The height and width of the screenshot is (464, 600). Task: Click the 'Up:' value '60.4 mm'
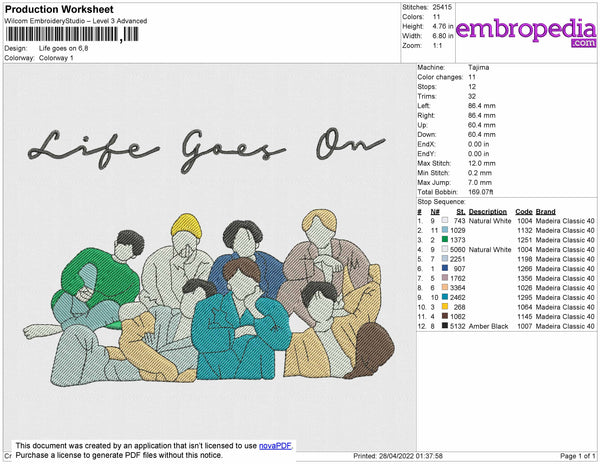[481, 125]
